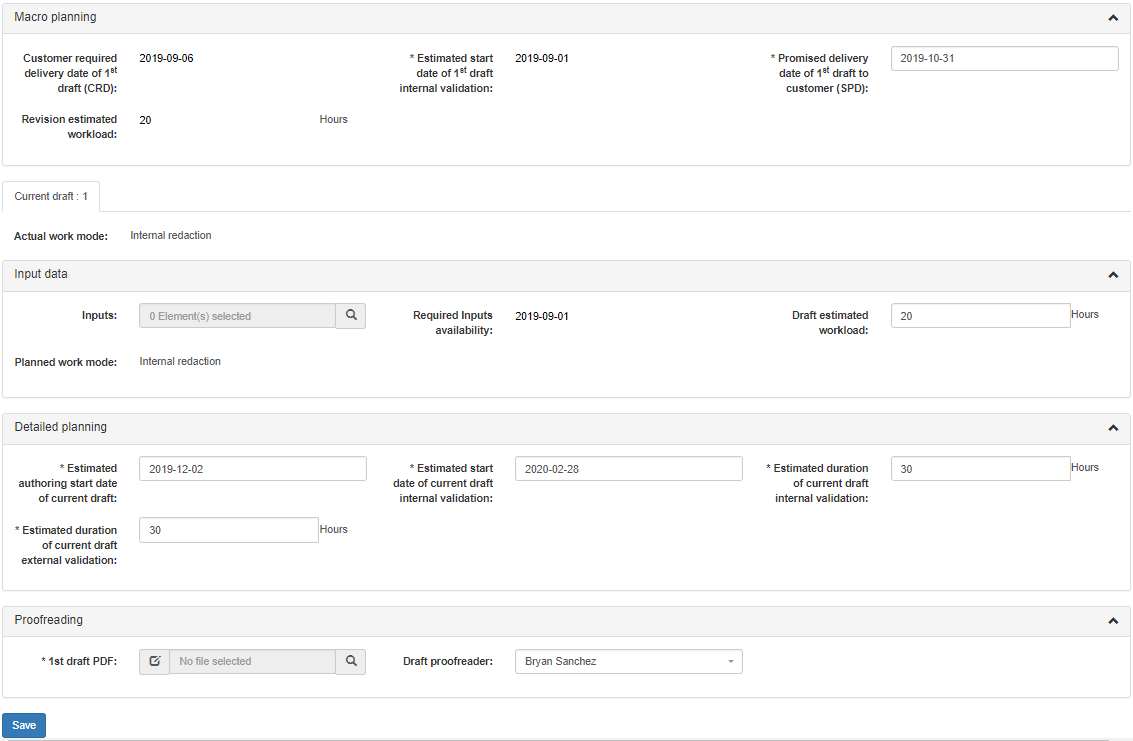Collapse the Proofreading panel
Screen dimensions: 1133x741
click(x=1112, y=621)
